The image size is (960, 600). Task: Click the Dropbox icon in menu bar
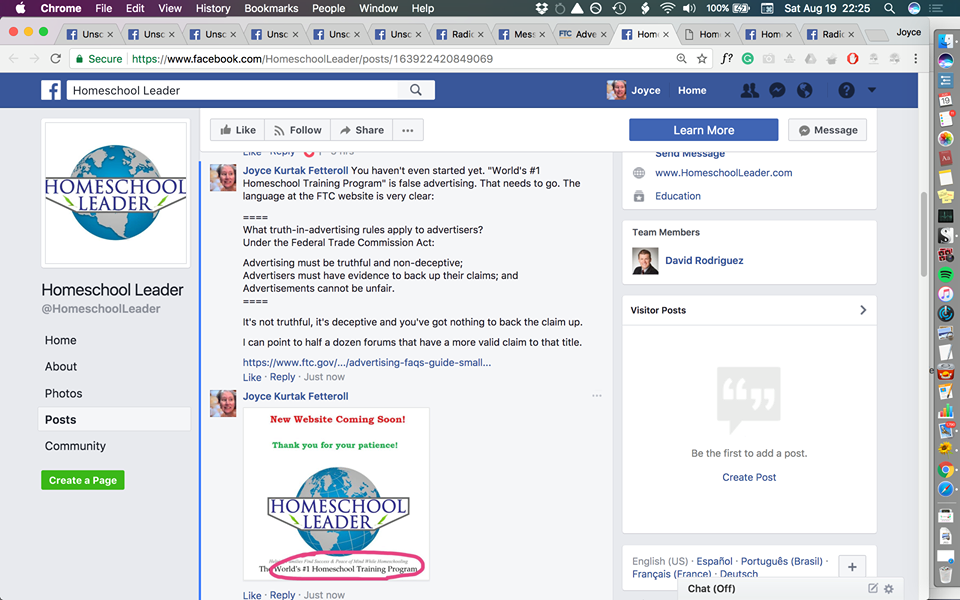541,8
